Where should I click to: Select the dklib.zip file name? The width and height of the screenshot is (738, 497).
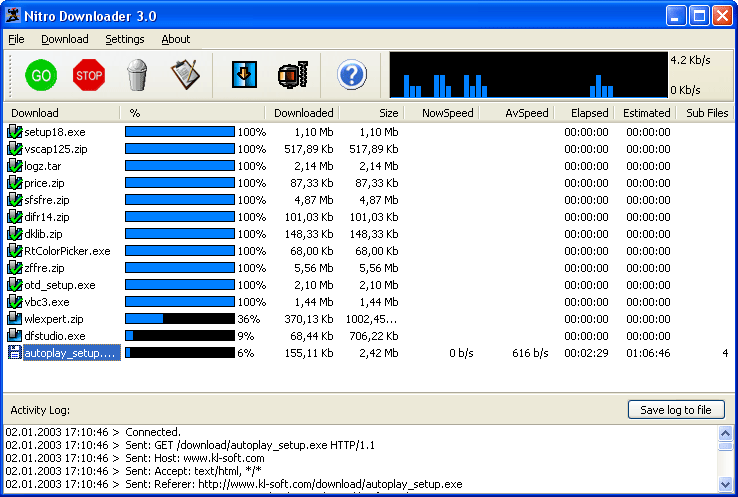click(x=43, y=234)
